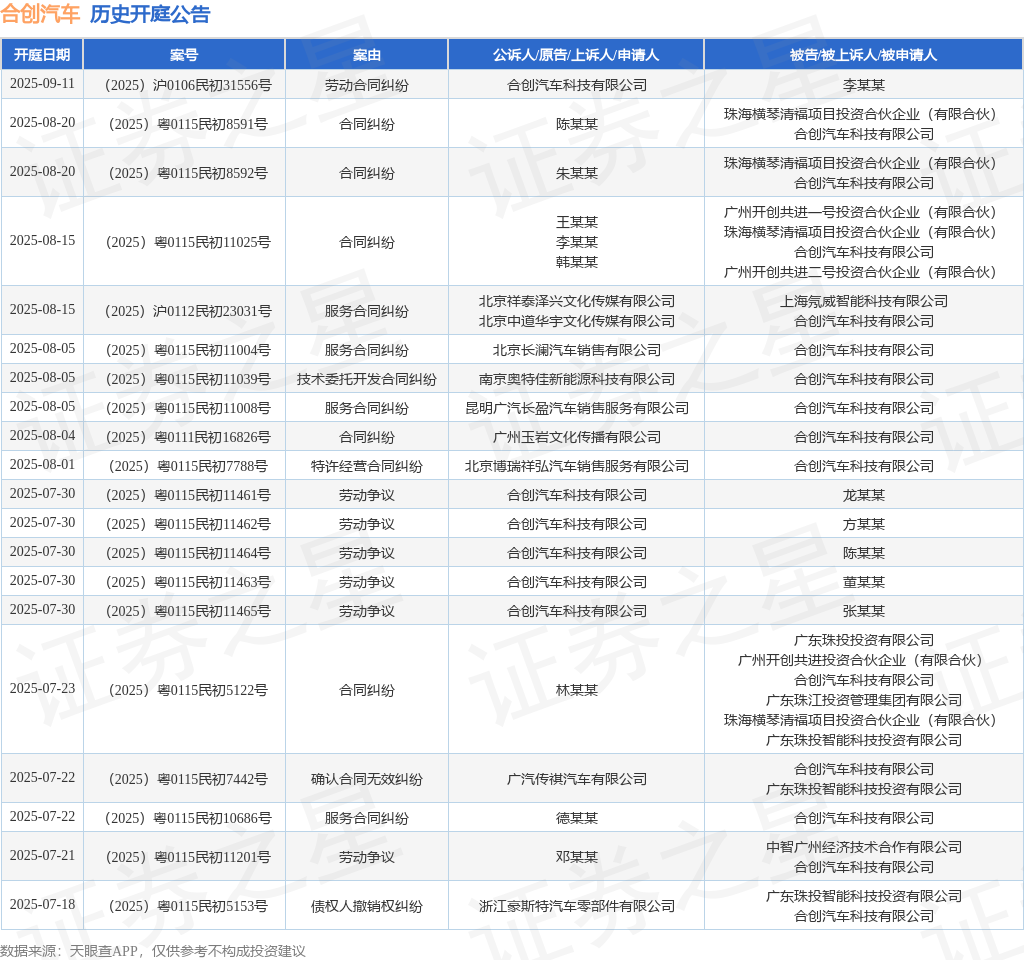Viewport: 1024px width, 960px height.
Task: Click 浙江豪斯特汽车零部件有限公司
Action: [577, 906]
